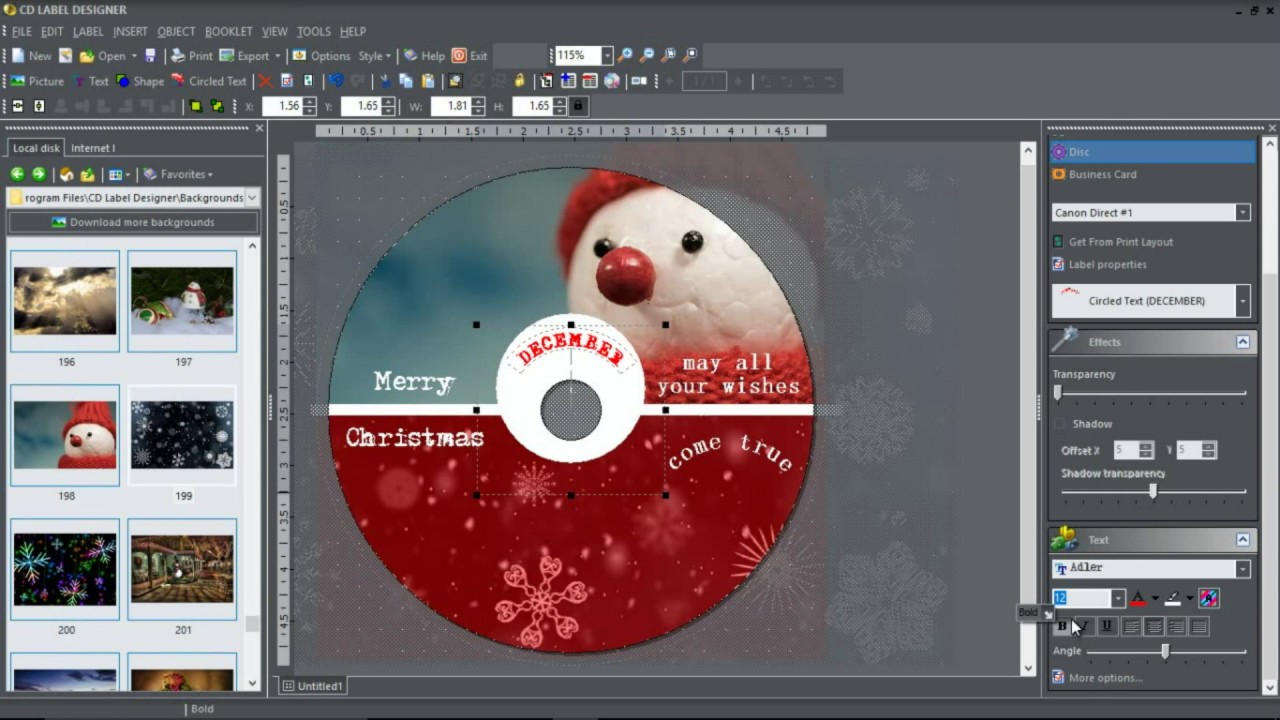The width and height of the screenshot is (1280, 720).
Task: Click the send to back icon
Action: (x=217, y=106)
